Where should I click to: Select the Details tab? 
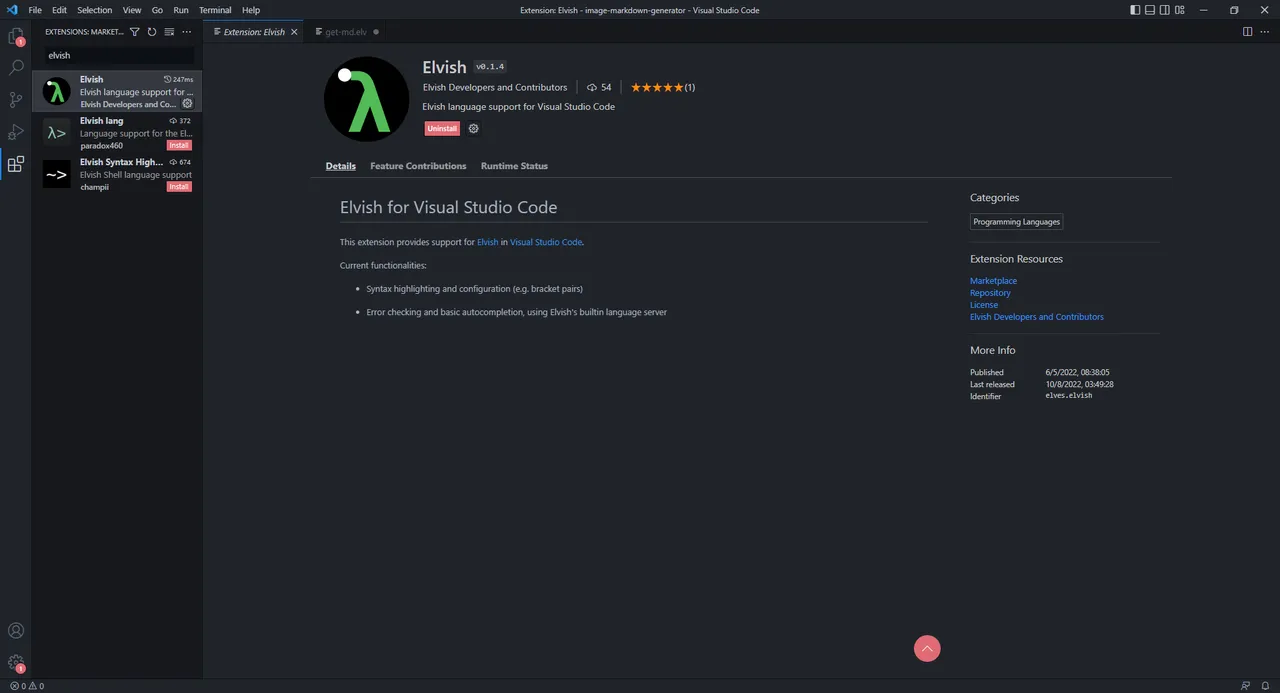(x=341, y=166)
